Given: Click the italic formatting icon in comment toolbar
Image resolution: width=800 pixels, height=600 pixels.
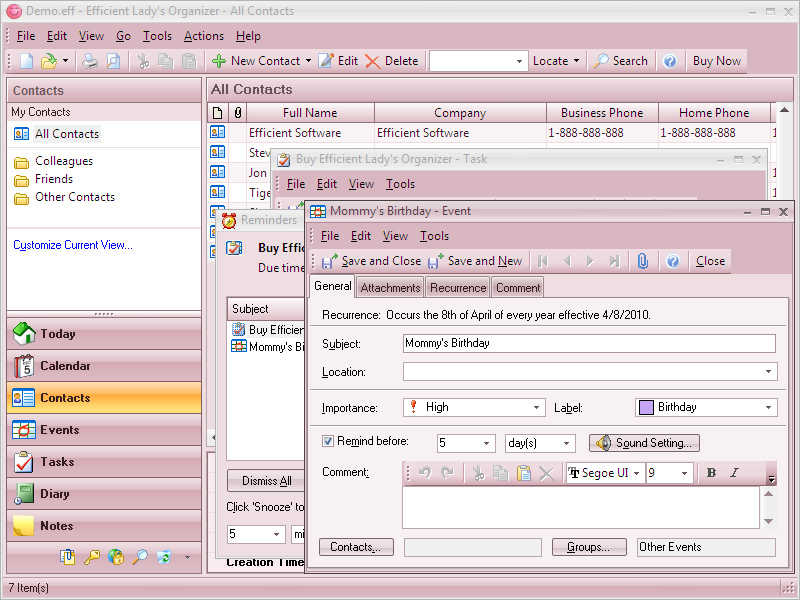Looking at the screenshot, I should pyautogui.click(x=734, y=473).
